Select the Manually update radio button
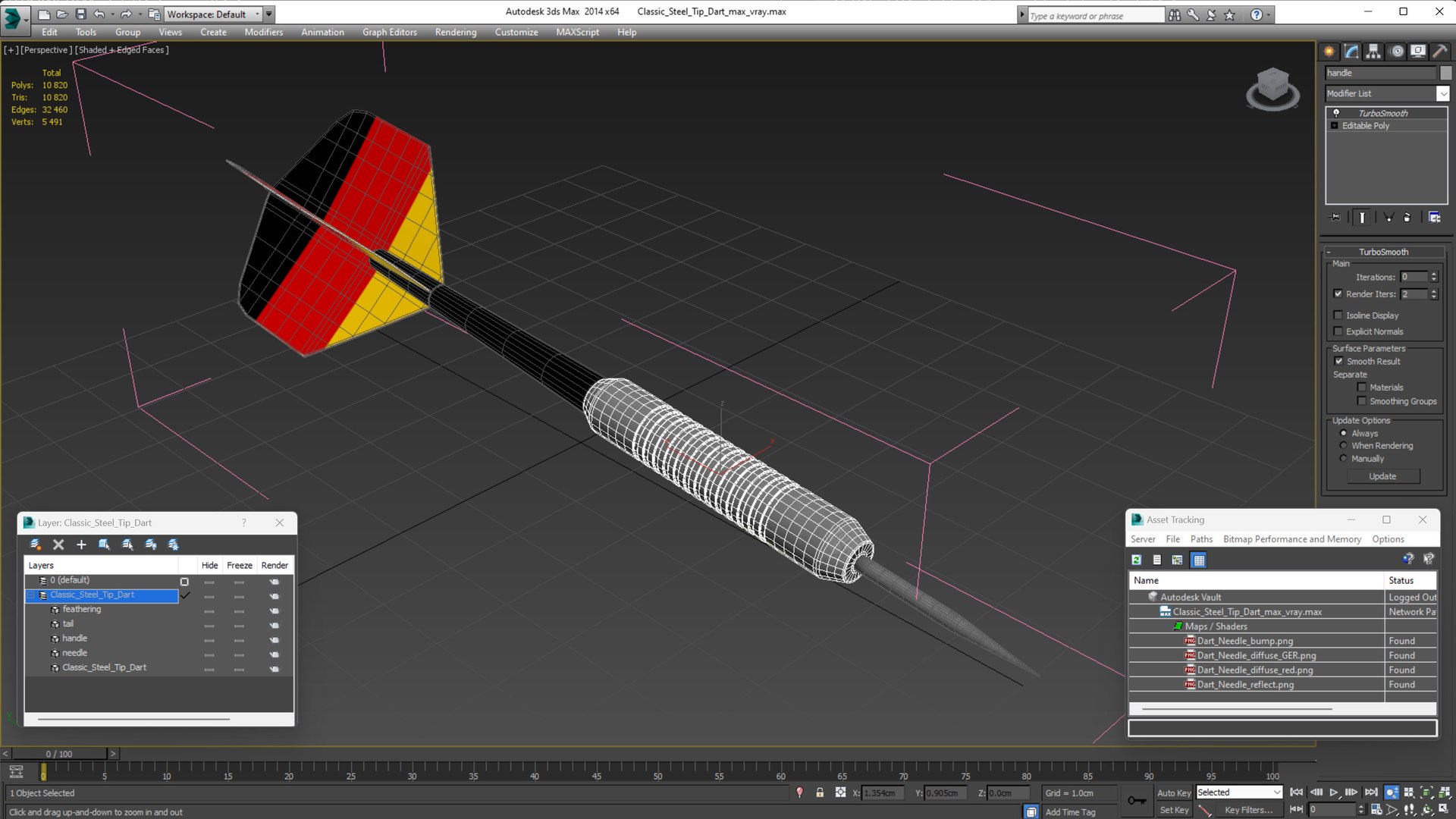The image size is (1456, 819). point(1343,459)
